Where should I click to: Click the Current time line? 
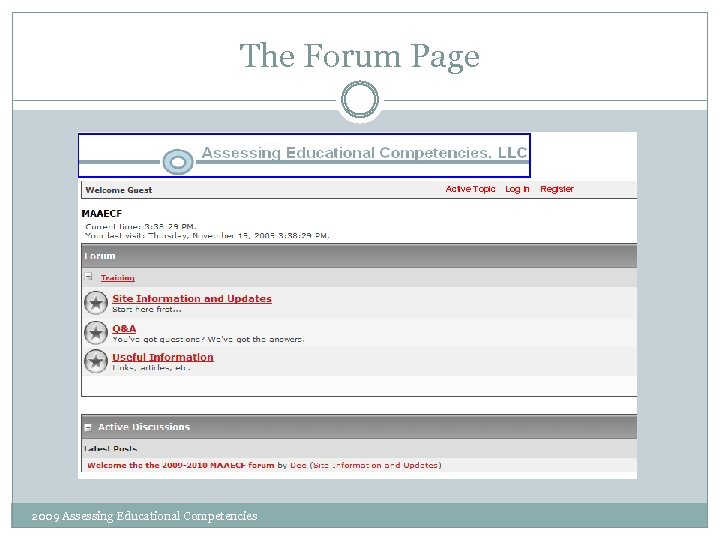[141, 226]
